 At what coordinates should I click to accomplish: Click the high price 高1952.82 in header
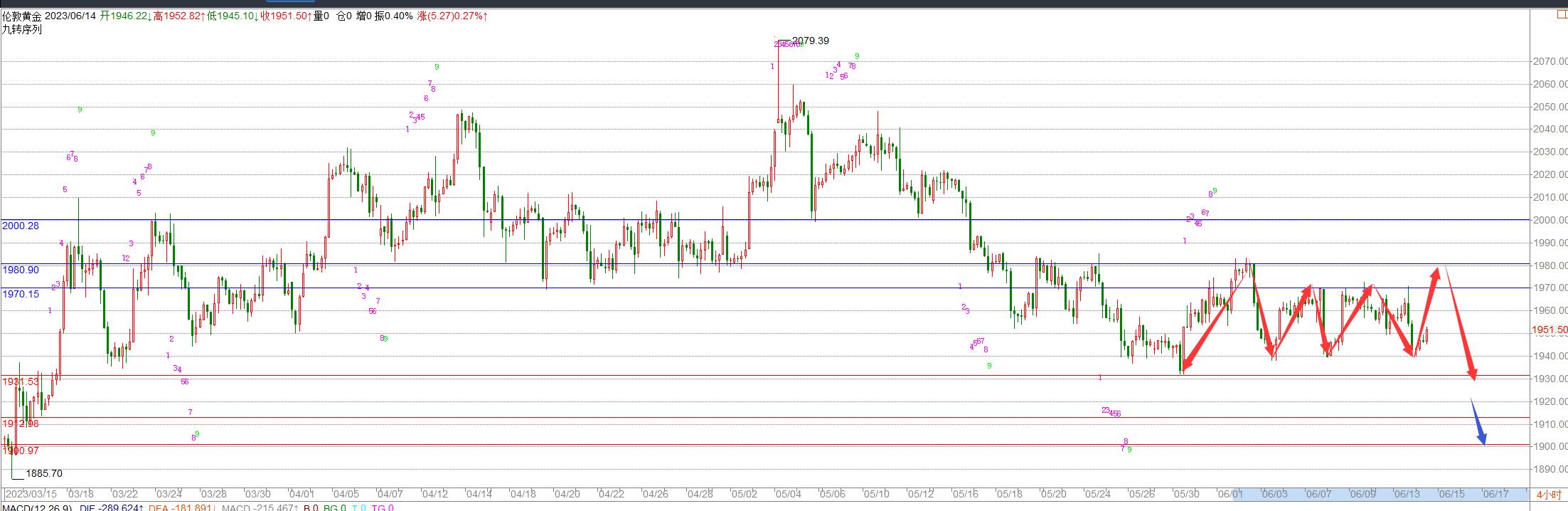[179, 16]
